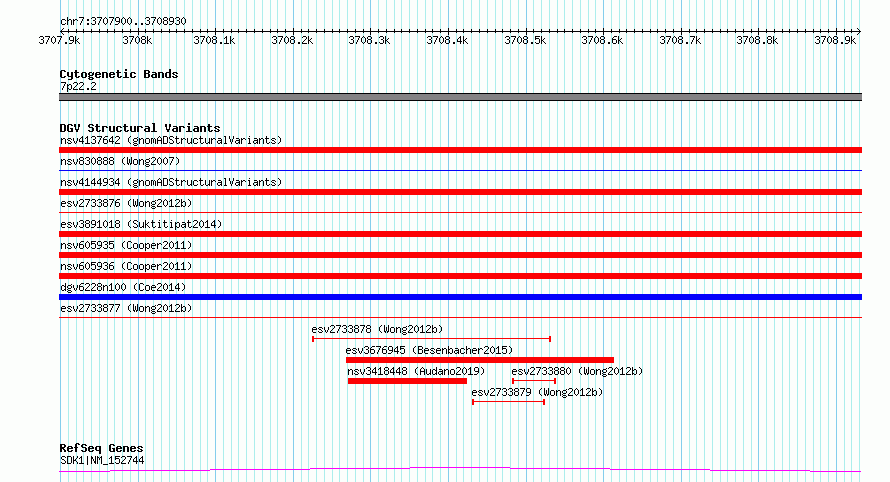Open variant label dgv6228n100 (Coe2014)

coord(123,287)
